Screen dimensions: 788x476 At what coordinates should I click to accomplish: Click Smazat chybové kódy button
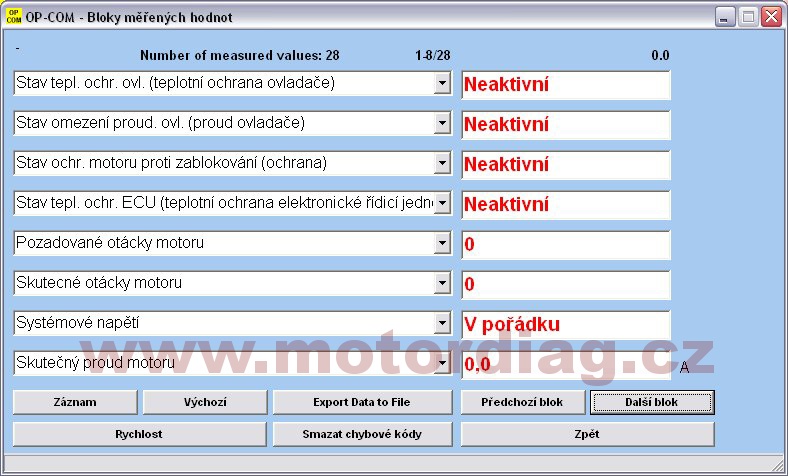362,434
